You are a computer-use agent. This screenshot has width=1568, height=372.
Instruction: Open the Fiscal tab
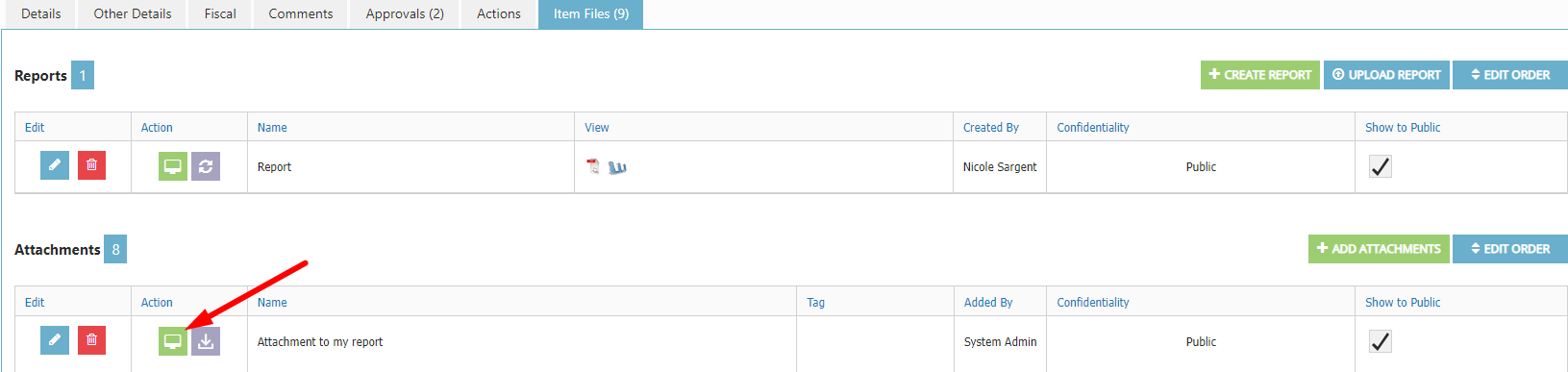click(220, 14)
